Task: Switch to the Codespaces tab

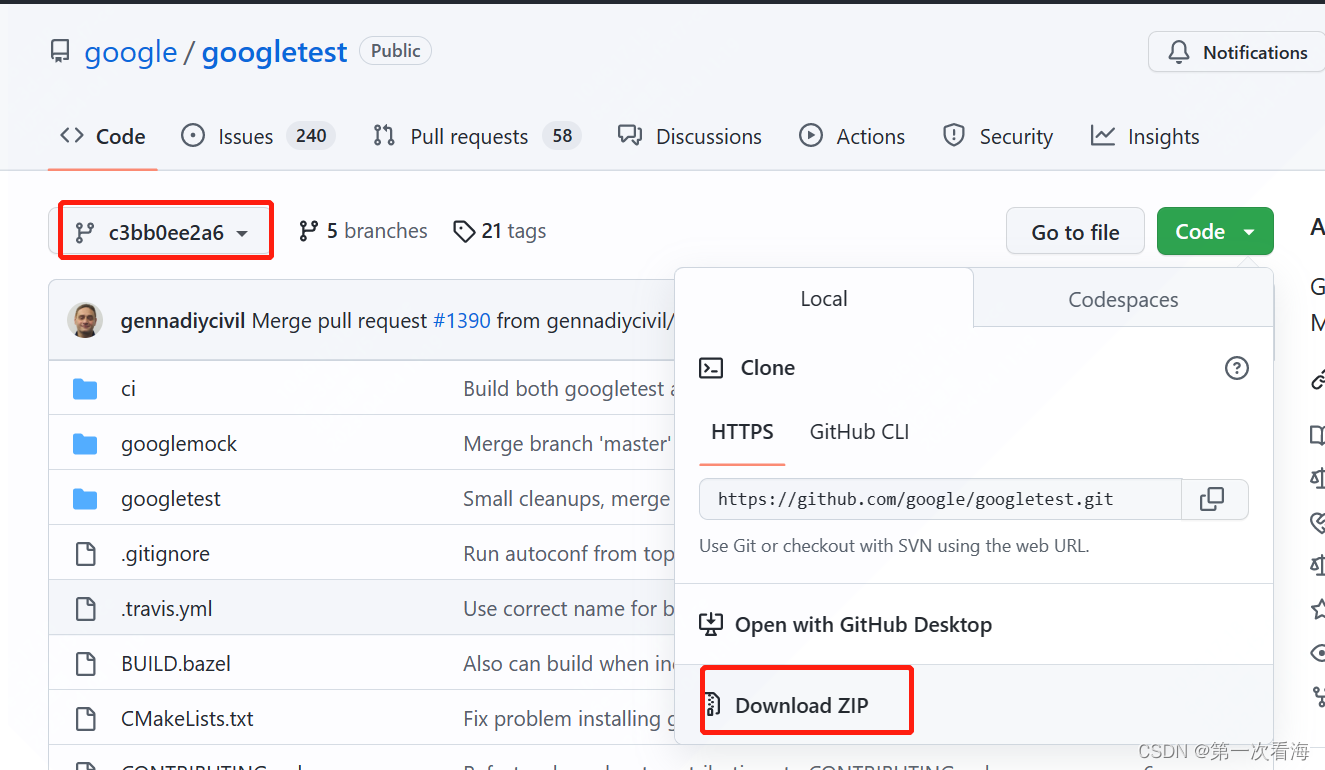Action: click(1123, 299)
